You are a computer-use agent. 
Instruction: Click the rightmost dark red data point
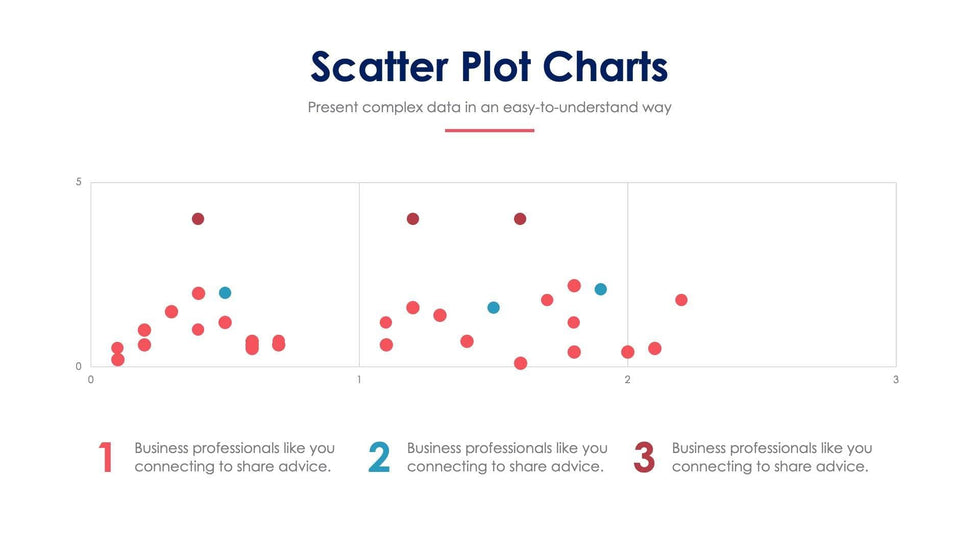pos(520,219)
